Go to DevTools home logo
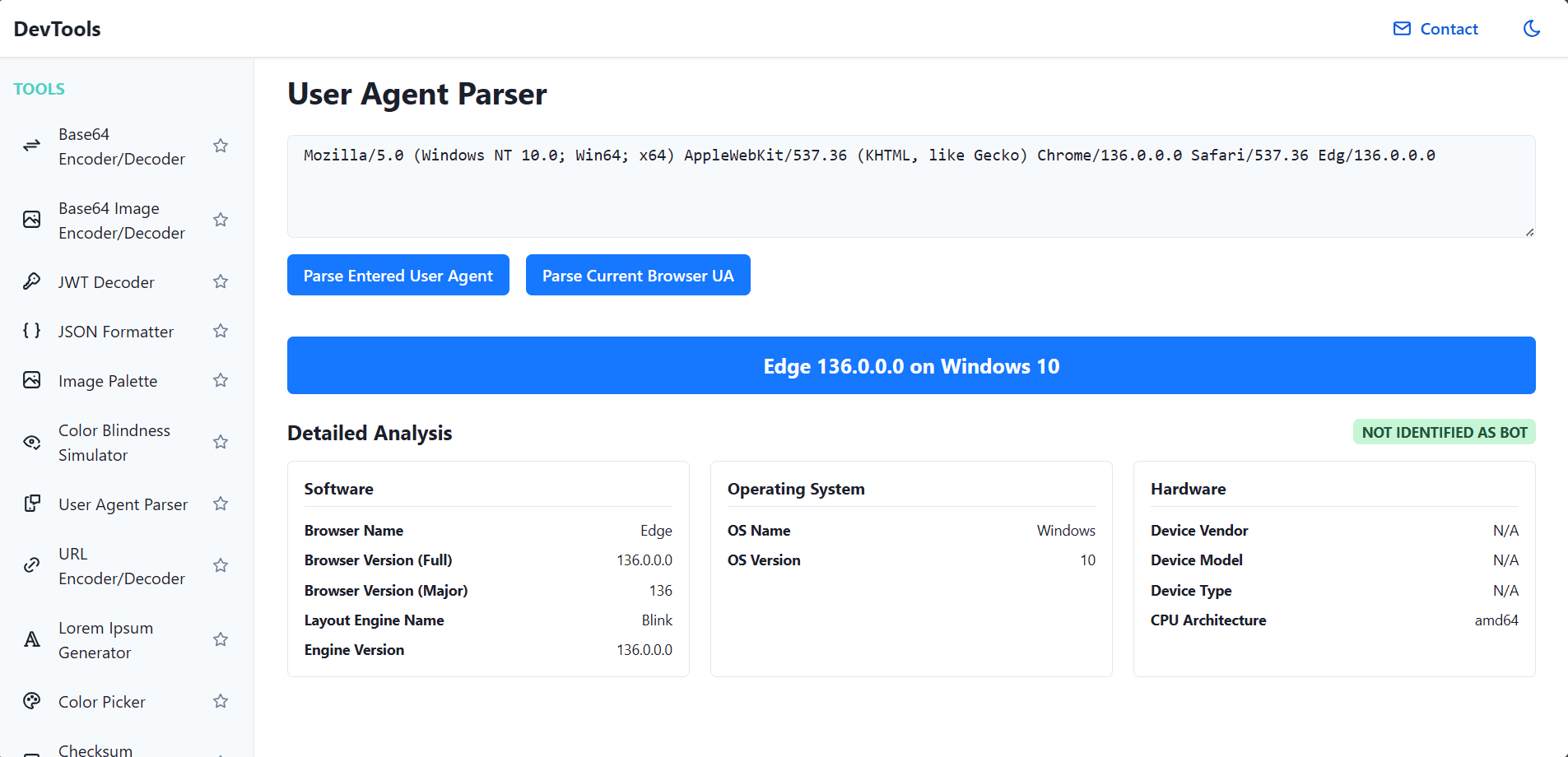The width and height of the screenshot is (1568, 757). [x=58, y=29]
